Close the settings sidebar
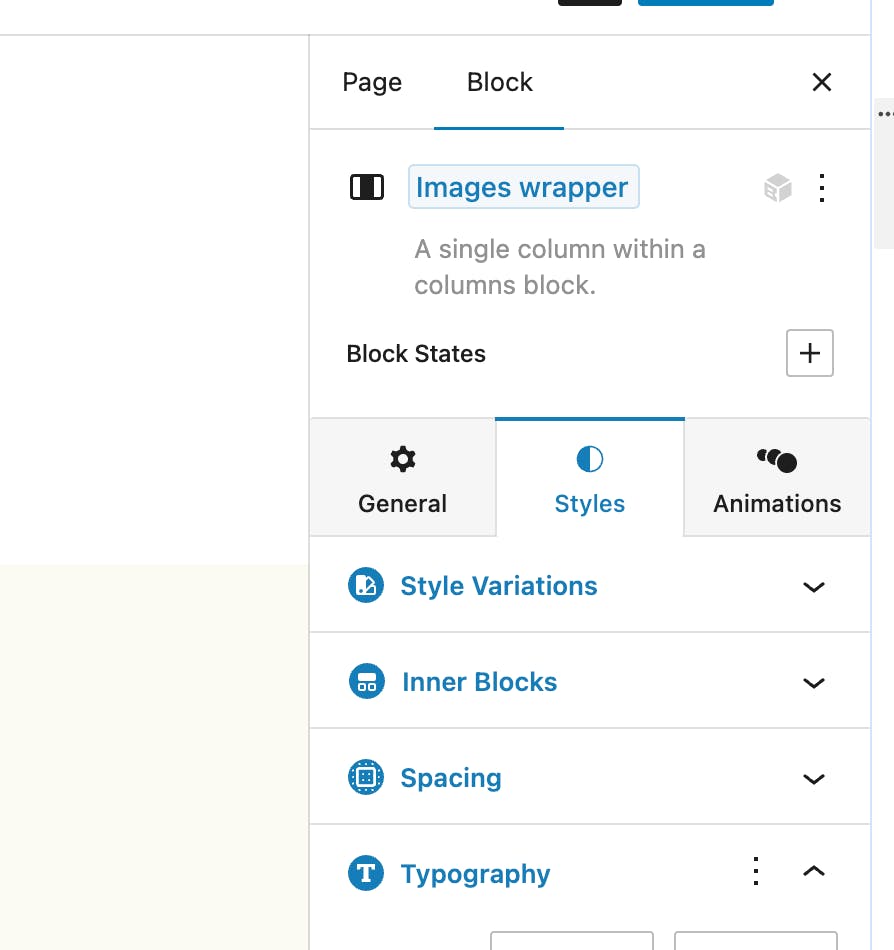 pyautogui.click(x=822, y=82)
